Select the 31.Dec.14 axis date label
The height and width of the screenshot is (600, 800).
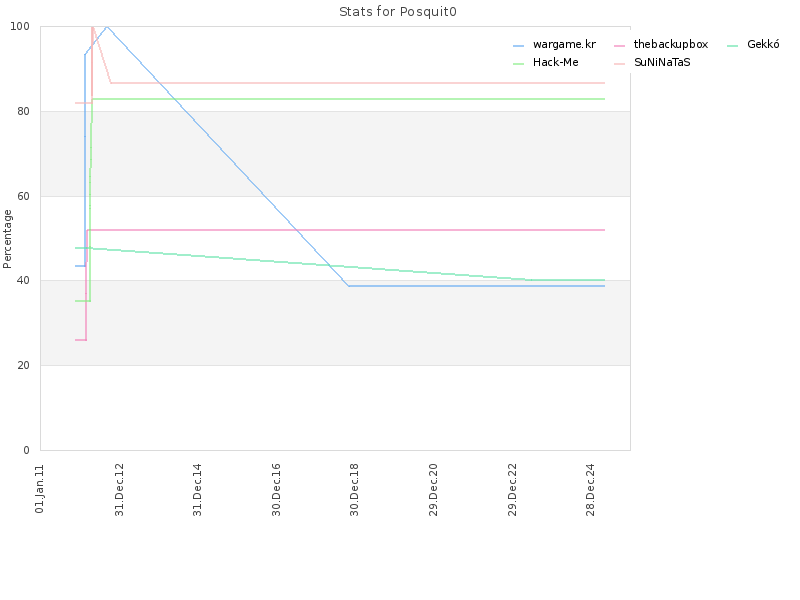tap(197, 490)
